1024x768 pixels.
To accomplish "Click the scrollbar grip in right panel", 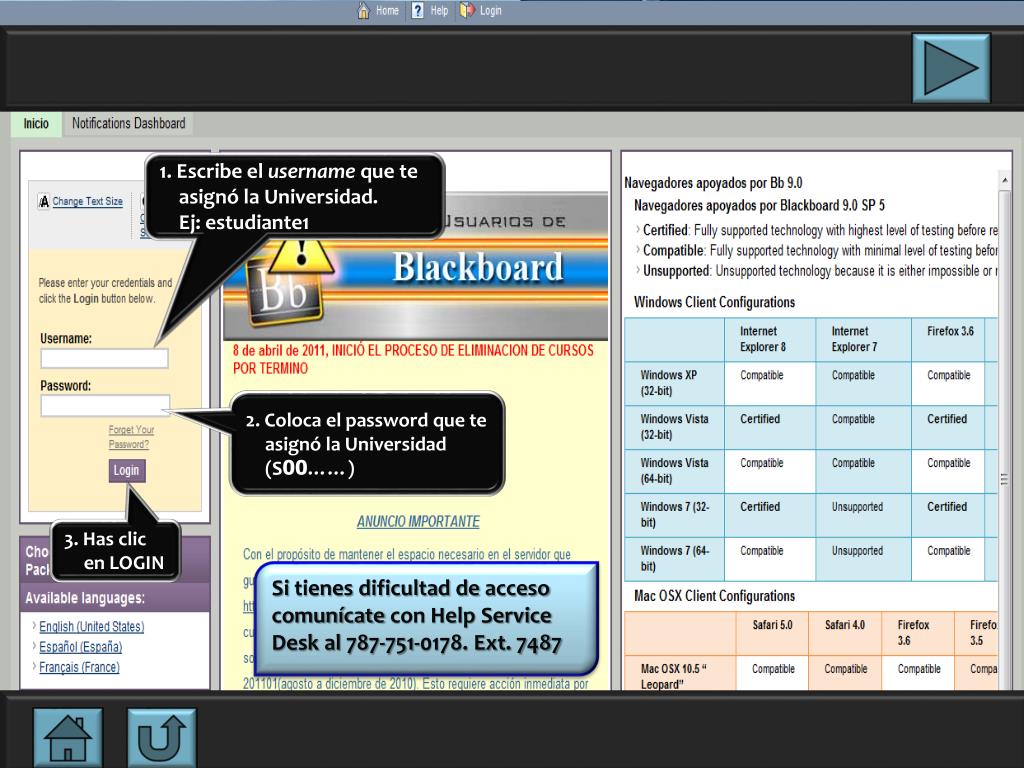I will (1004, 480).
